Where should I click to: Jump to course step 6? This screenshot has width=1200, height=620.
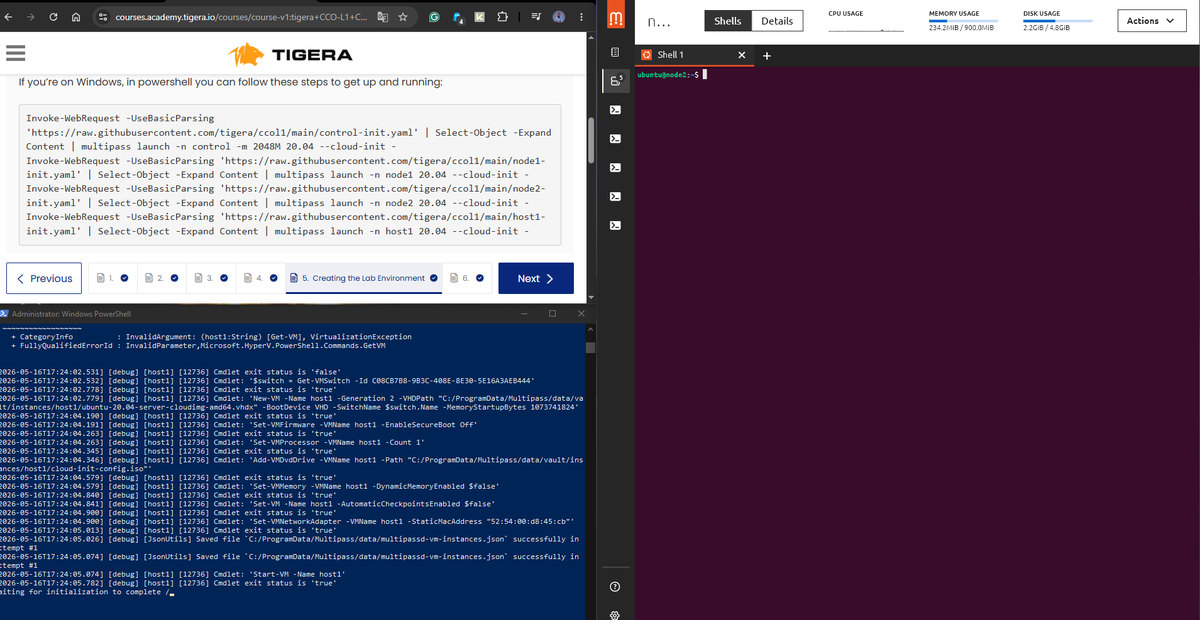468,279
